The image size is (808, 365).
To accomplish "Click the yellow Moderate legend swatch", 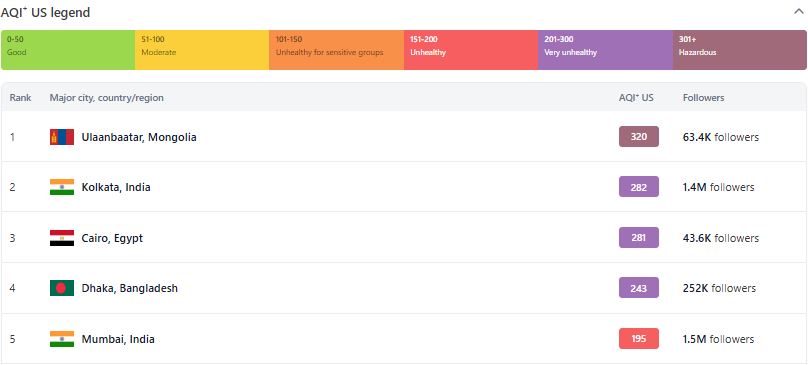I will [x=202, y=50].
